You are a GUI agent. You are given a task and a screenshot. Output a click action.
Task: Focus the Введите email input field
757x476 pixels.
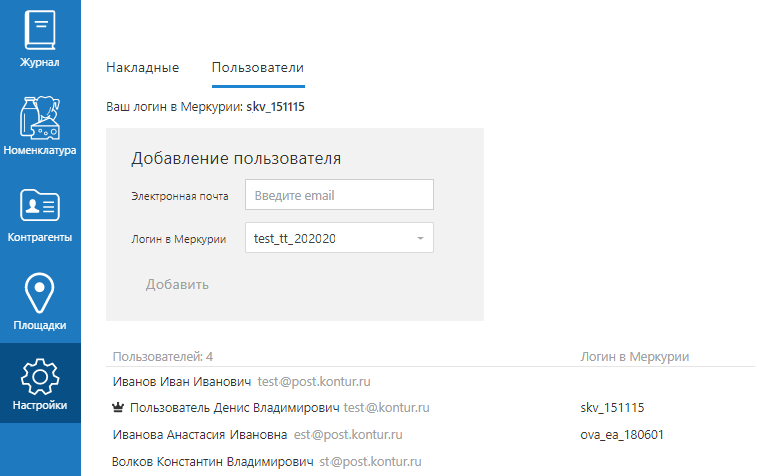(339, 195)
